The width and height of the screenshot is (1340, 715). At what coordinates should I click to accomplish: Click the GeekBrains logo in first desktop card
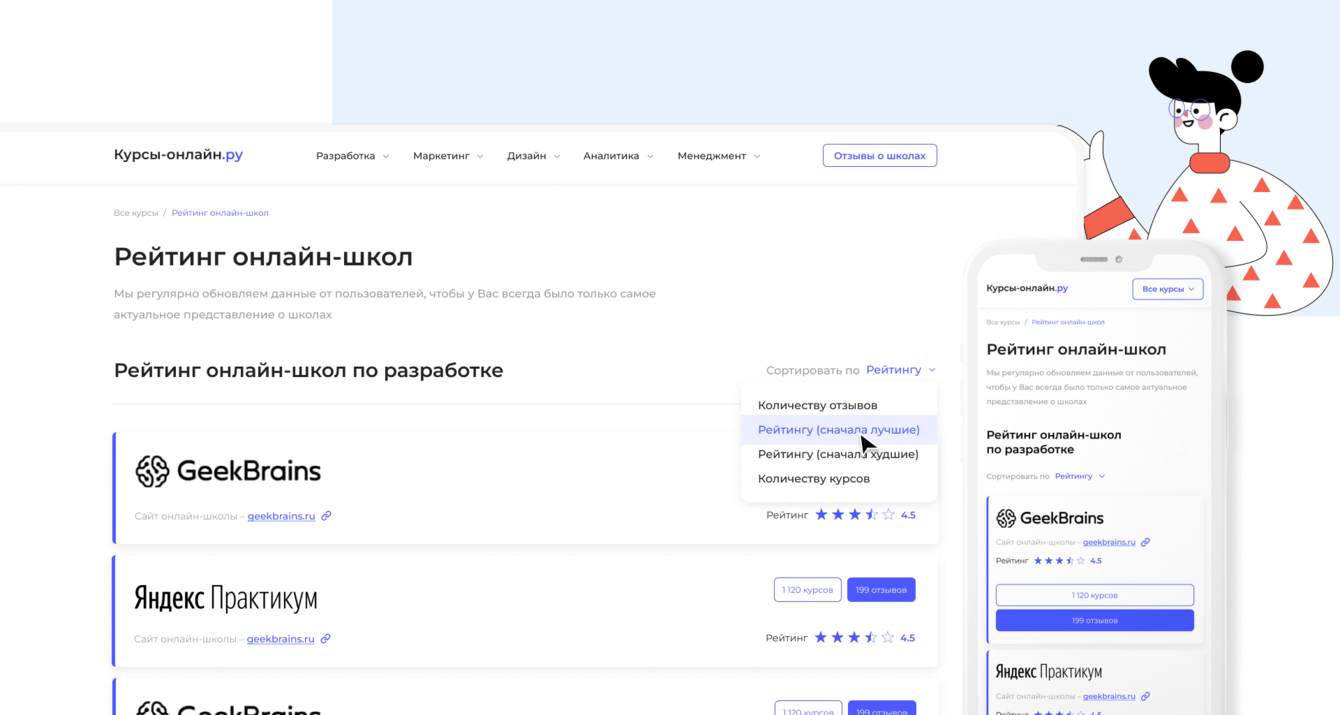228,471
